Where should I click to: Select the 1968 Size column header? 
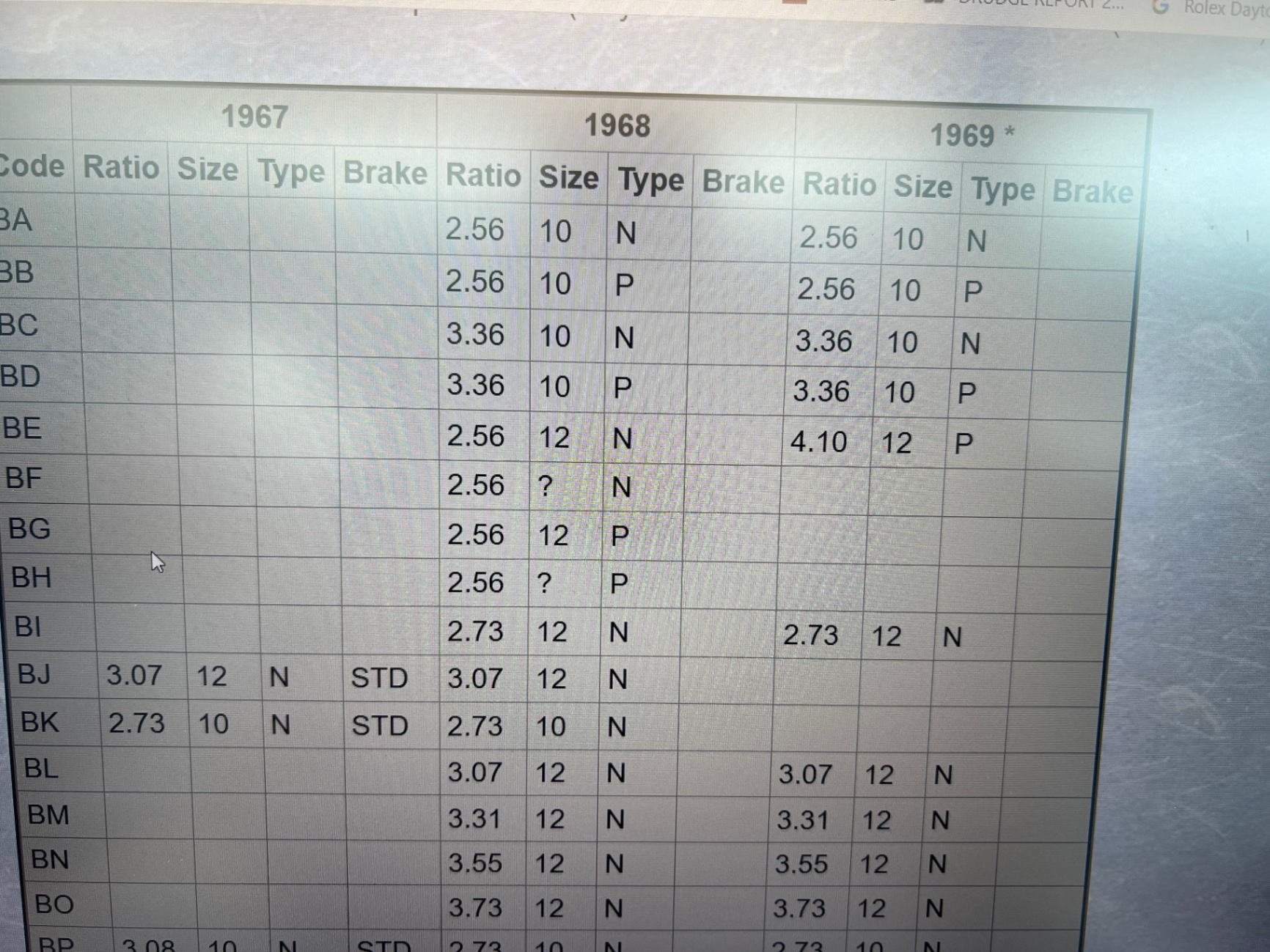pyautogui.click(x=568, y=178)
